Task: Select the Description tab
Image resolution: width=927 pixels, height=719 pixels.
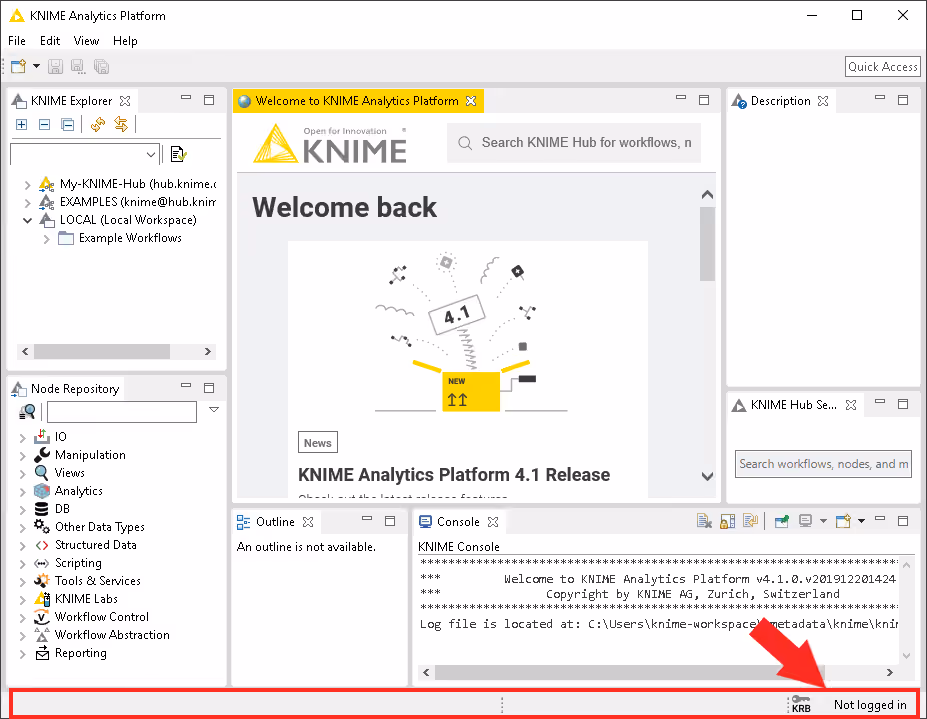Action: (x=780, y=101)
